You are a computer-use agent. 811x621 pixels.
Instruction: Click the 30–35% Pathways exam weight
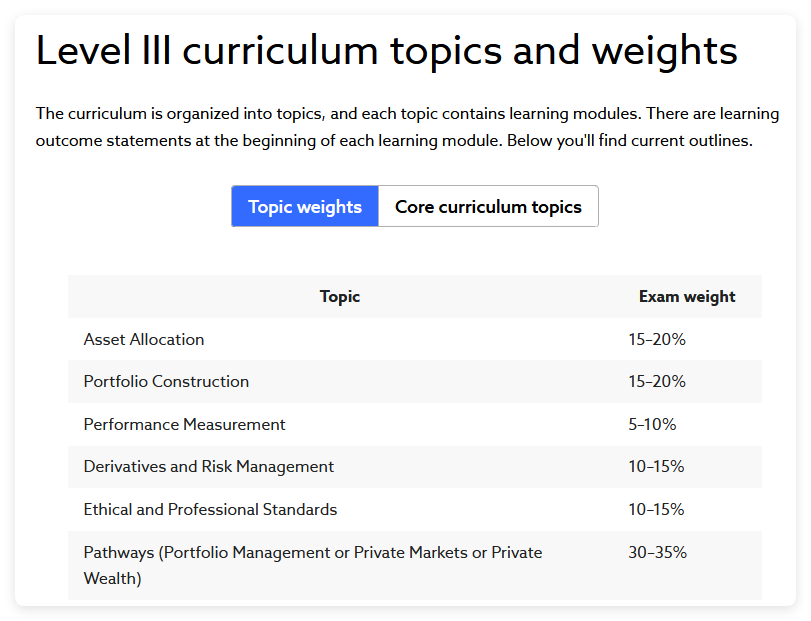click(x=657, y=552)
